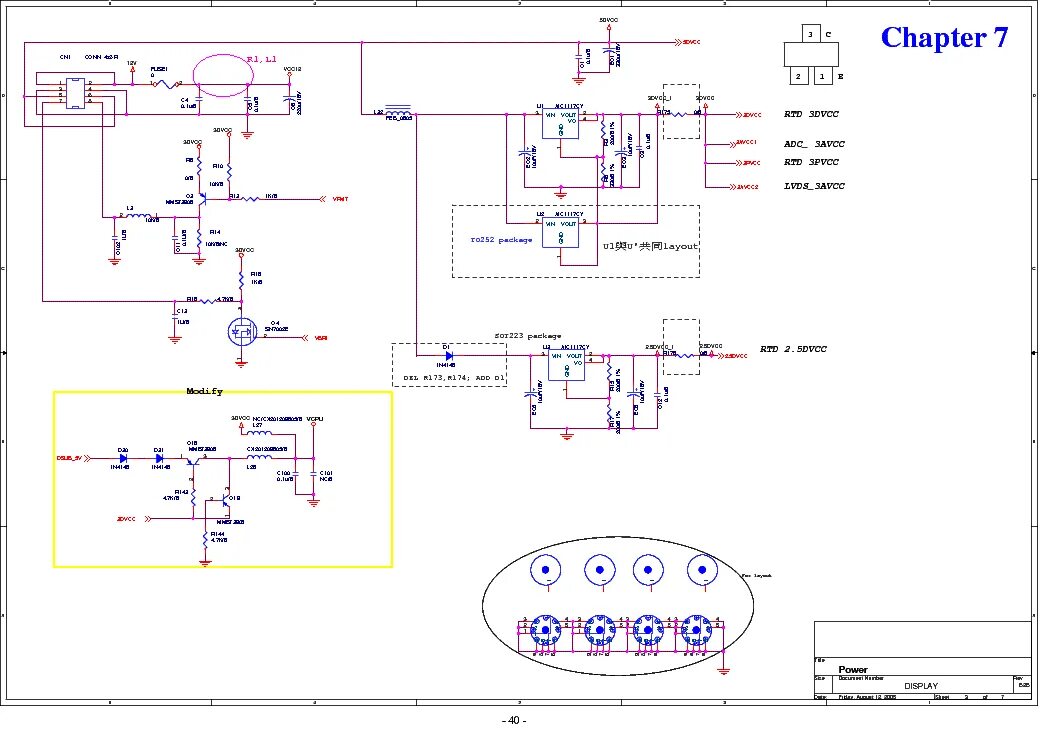Select the L22 ferrite bead symbol
Image resolution: width=1053 pixels, height=744 pixels.
(x=398, y=111)
